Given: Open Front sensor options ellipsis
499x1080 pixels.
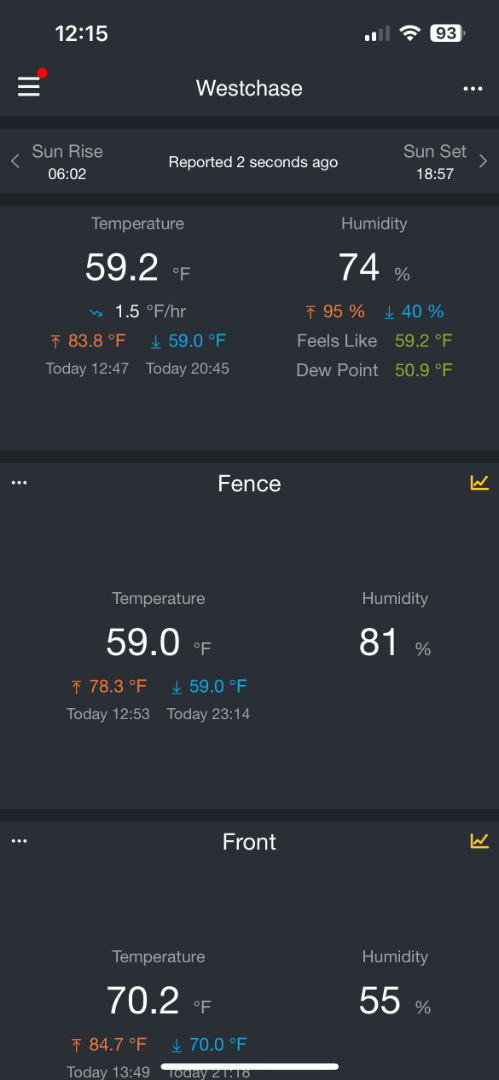Looking at the screenshot, I should (x=19, y=841).
